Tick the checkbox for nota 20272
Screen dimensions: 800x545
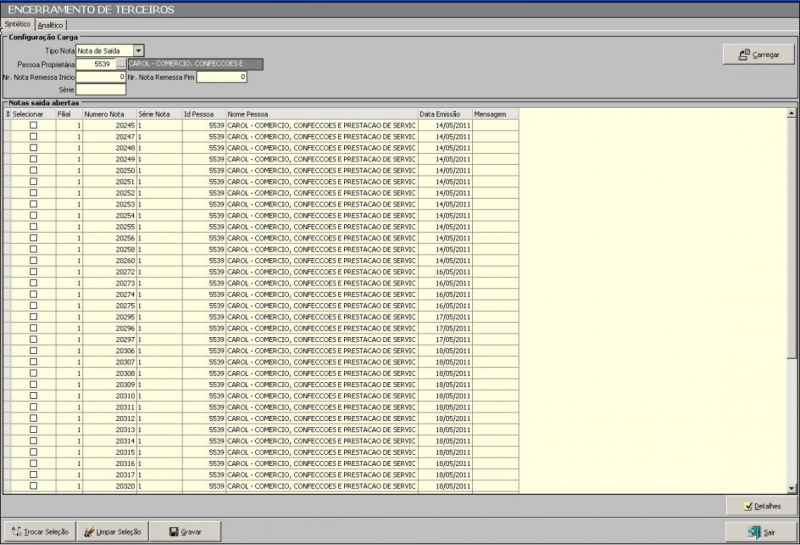click(x=33, y=272)
